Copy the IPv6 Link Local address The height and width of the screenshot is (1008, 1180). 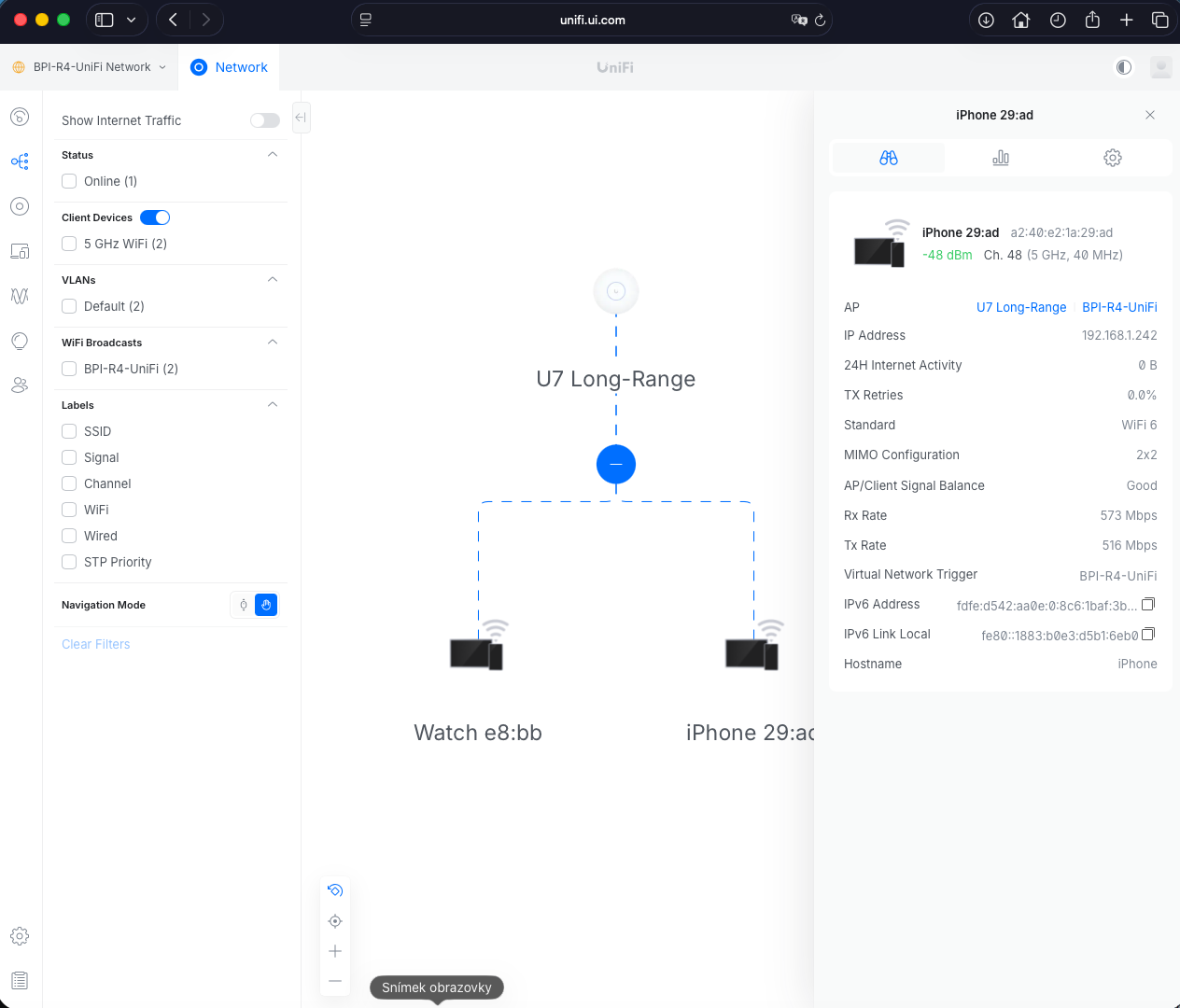click(1148, 634)
